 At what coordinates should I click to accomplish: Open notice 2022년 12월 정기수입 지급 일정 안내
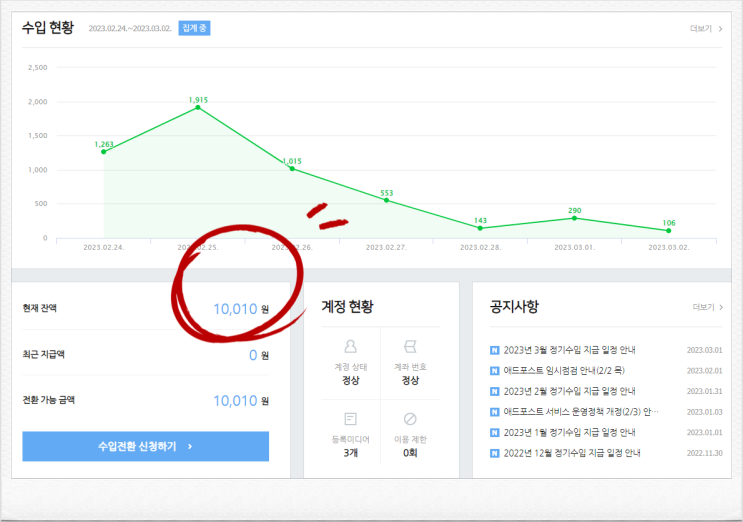pos(572,453)
